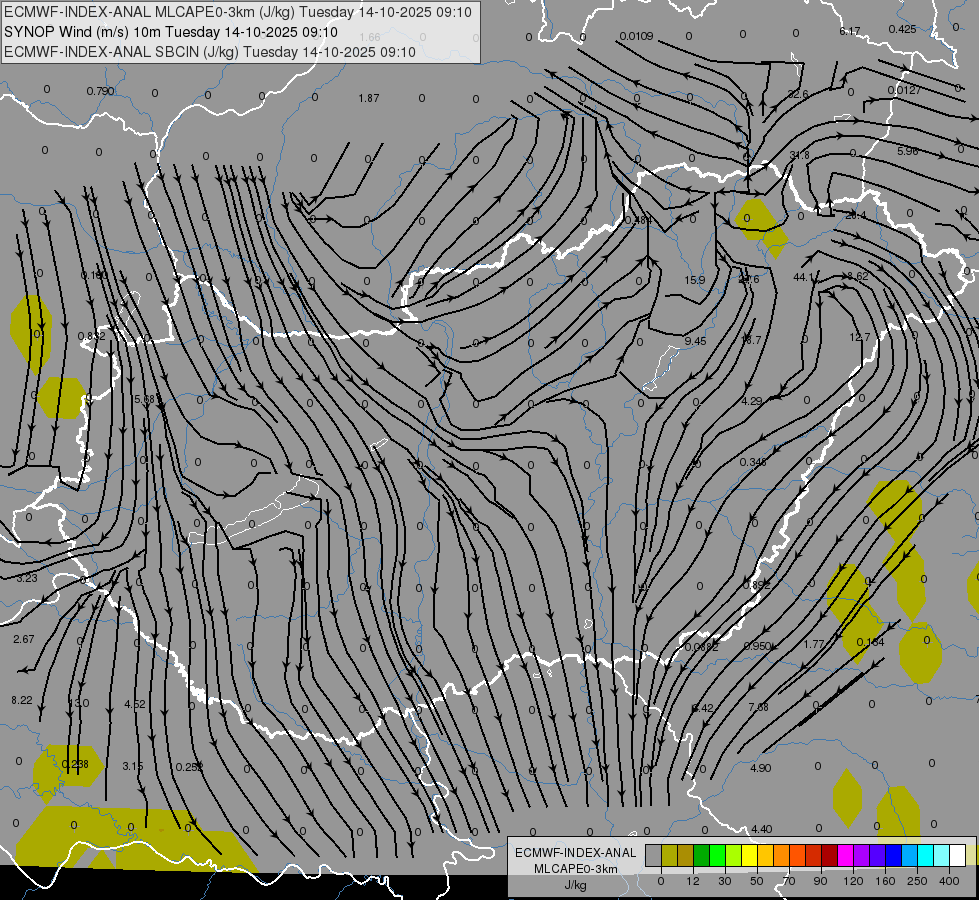Click the 1.87 value near top
The image size is (979, 900).
coord(369,98)
